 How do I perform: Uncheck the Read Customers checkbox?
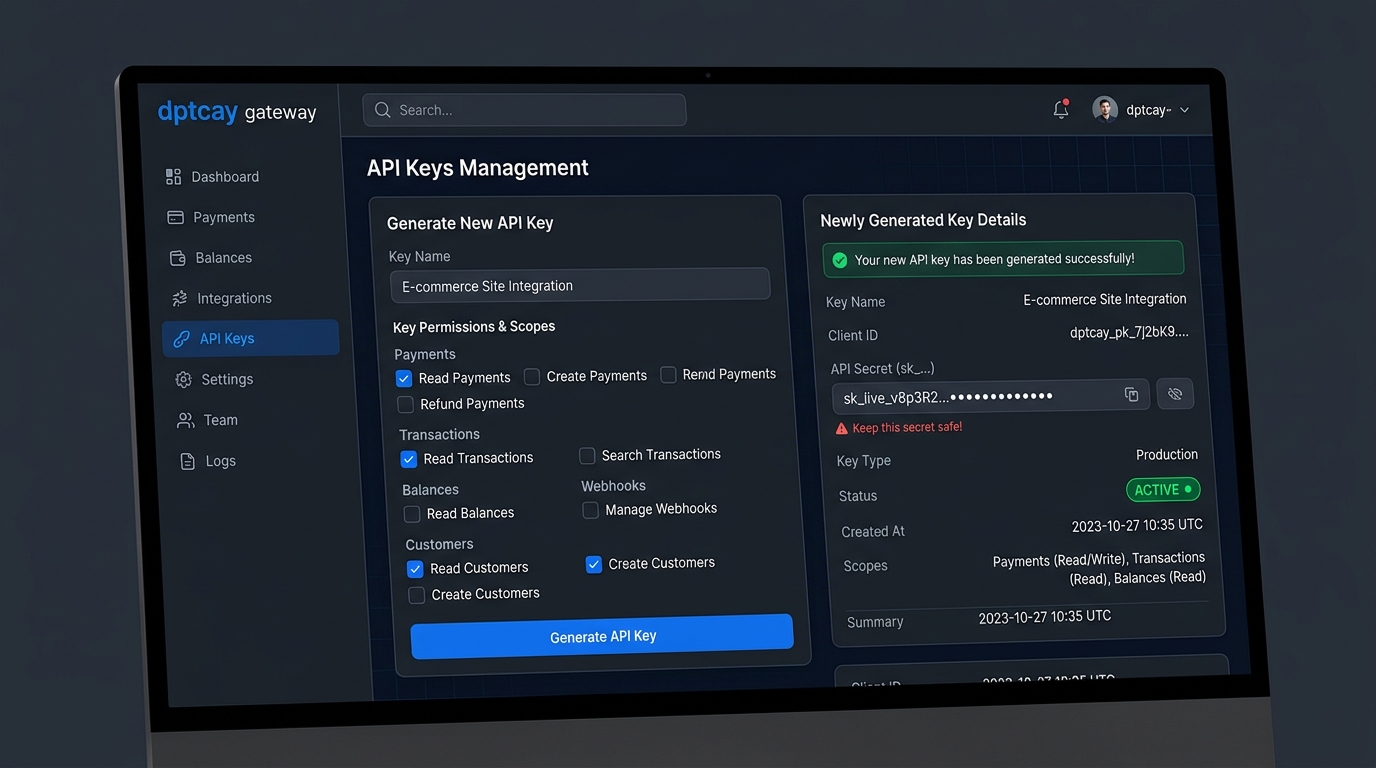(415, 569)
